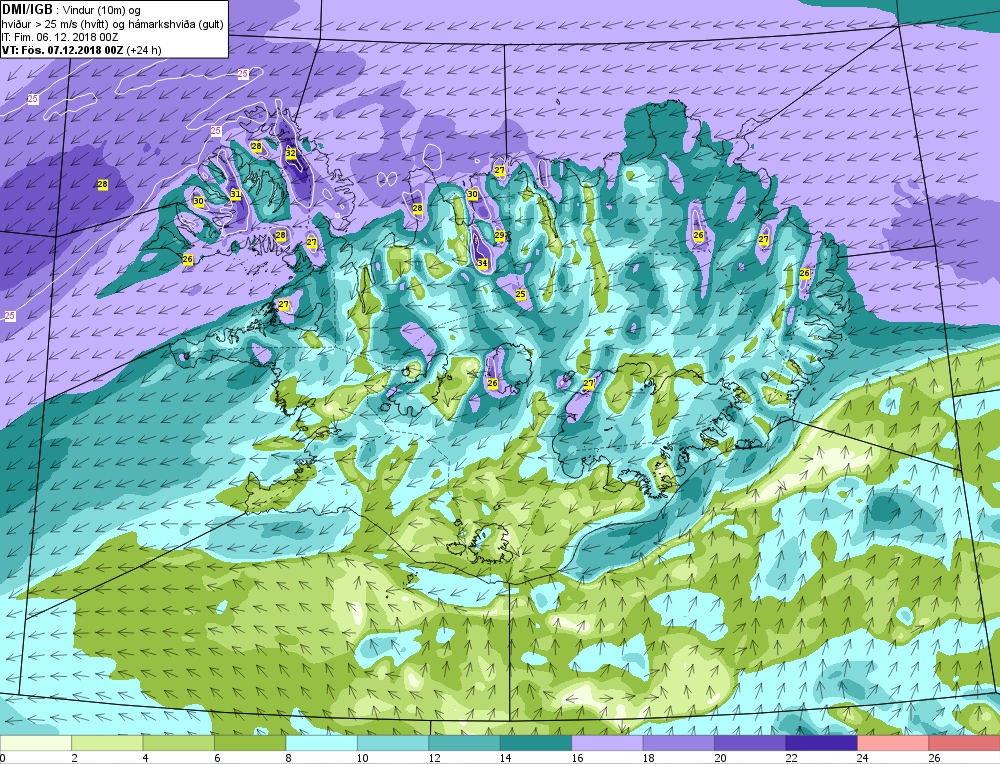Viewport: 1000px width, 764px height.
Task: Click the scale number 4 under the color bar
Action: point(146,758)
